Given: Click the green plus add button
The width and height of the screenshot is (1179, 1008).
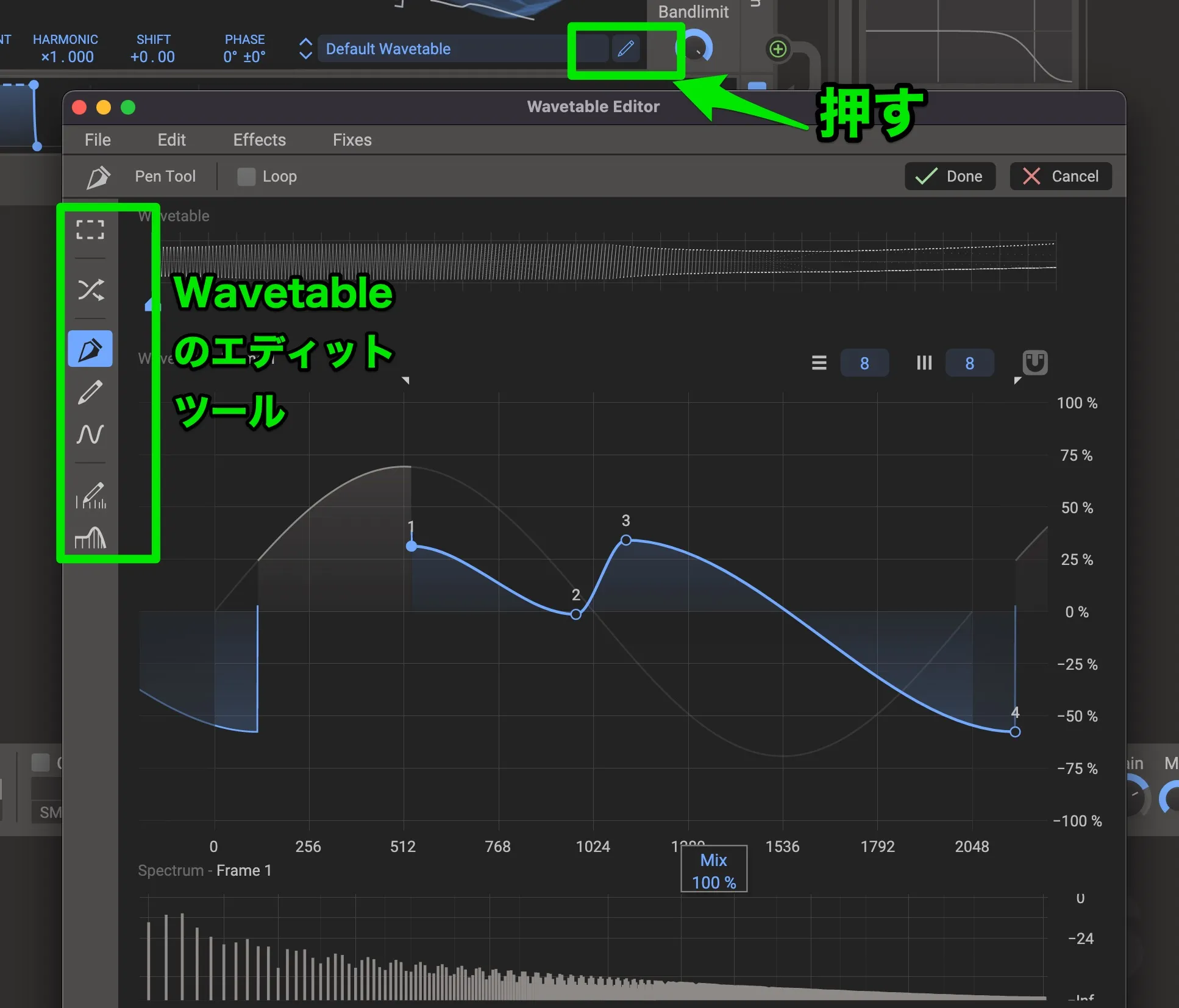Looking at the screenshot, I should (x=778, y=49).
